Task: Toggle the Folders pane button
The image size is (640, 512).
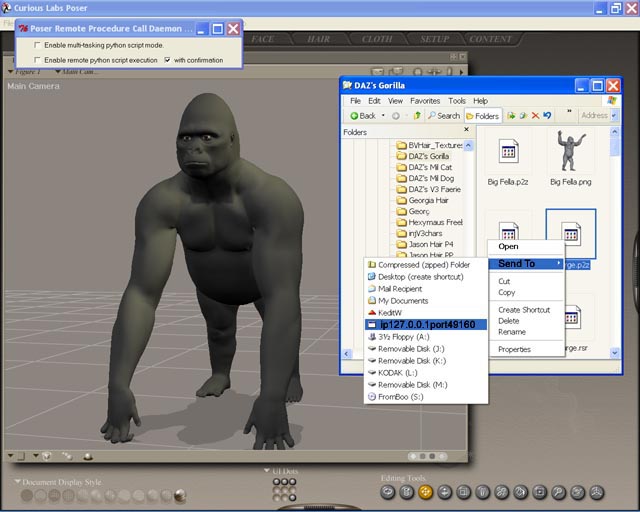Action: point(482,116)
